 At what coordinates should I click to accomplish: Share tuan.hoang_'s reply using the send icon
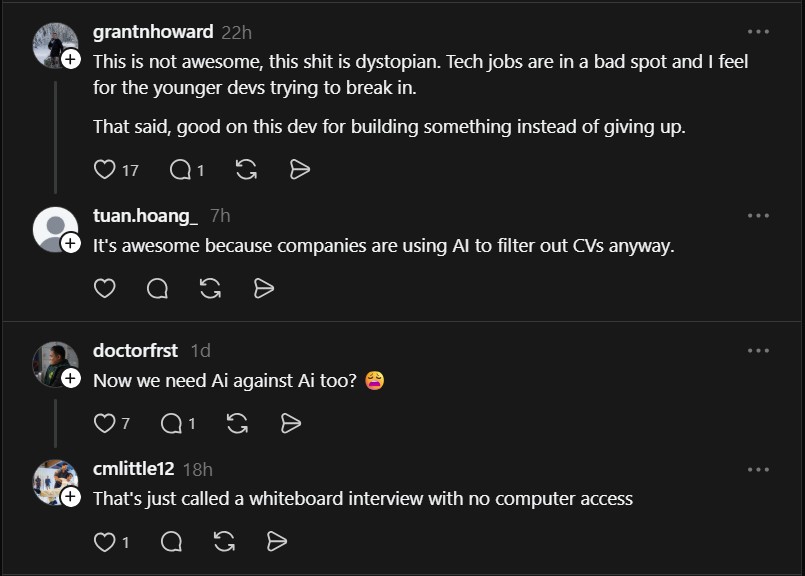pos(263,289)
